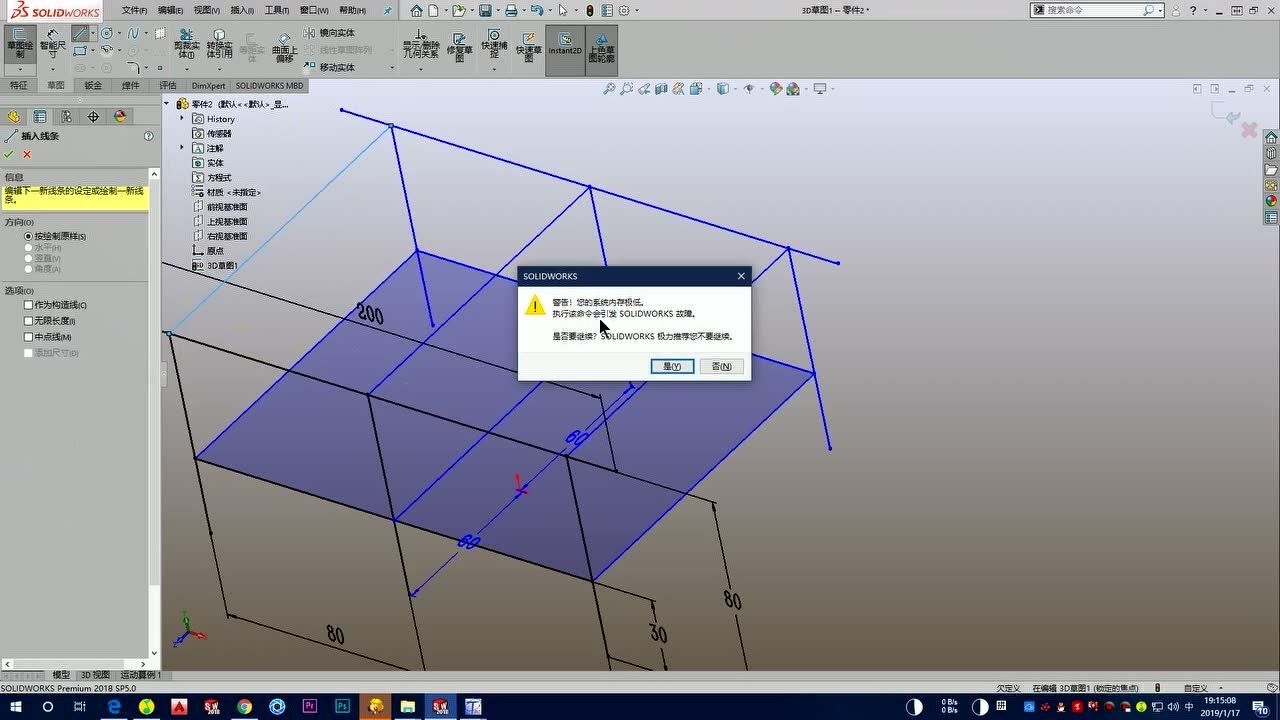
Task: Expand the 注解 tree node
Action: tap(182, 148)
